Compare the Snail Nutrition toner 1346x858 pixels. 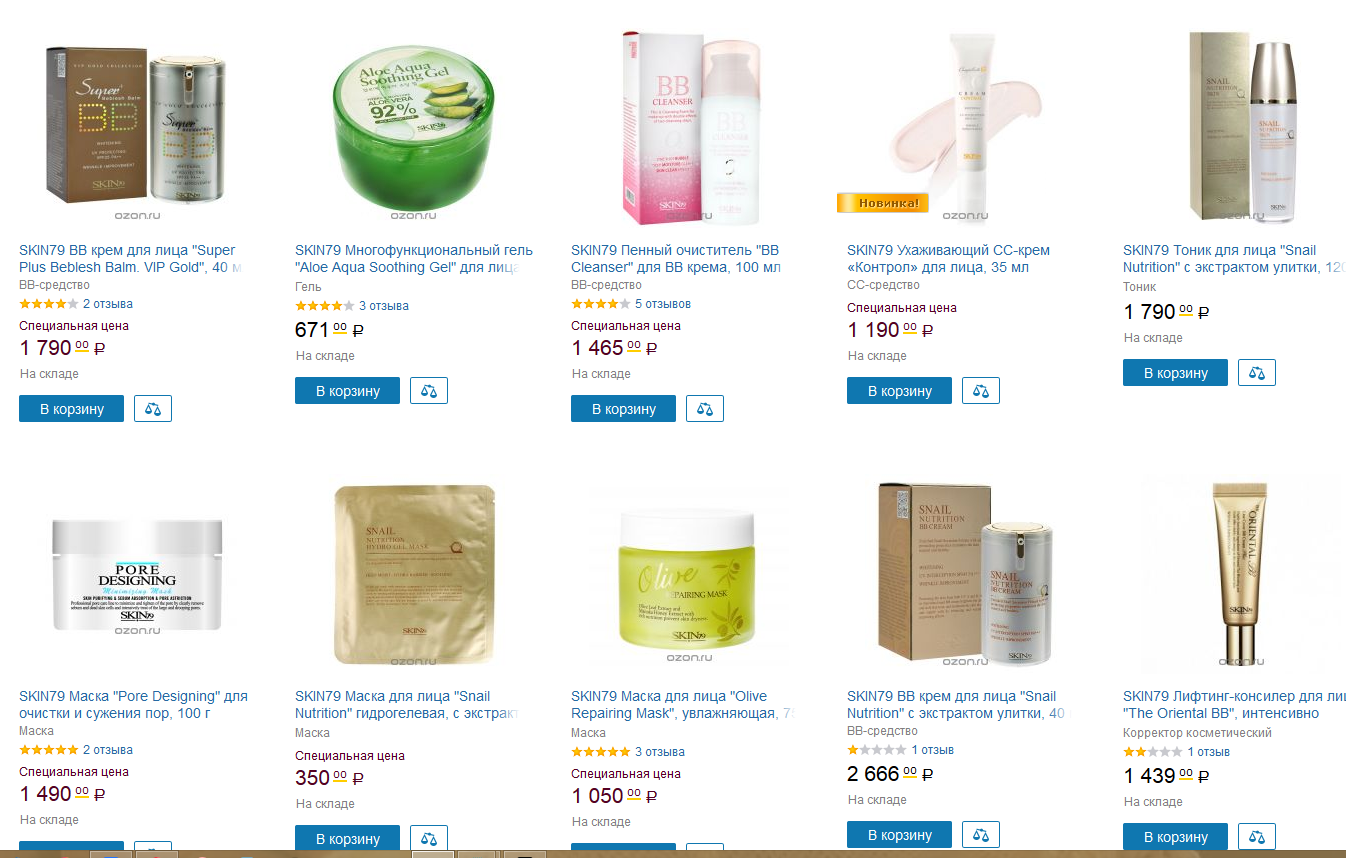pyautogui.click(x=1257, y=372)
